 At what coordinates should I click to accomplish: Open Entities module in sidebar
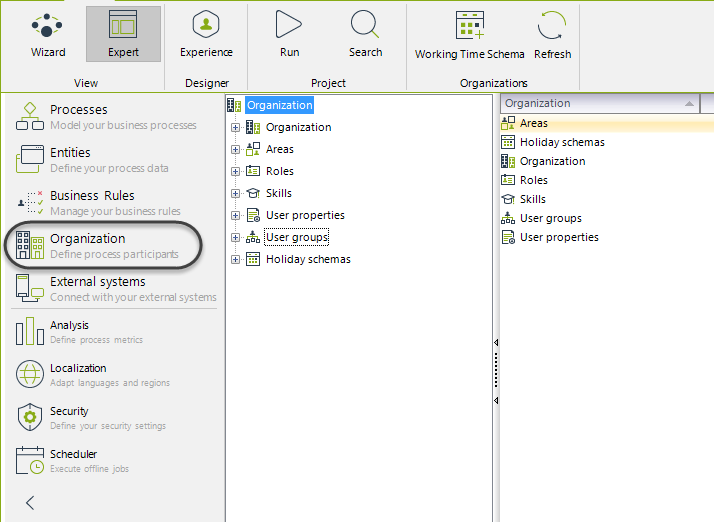[93, 159]
